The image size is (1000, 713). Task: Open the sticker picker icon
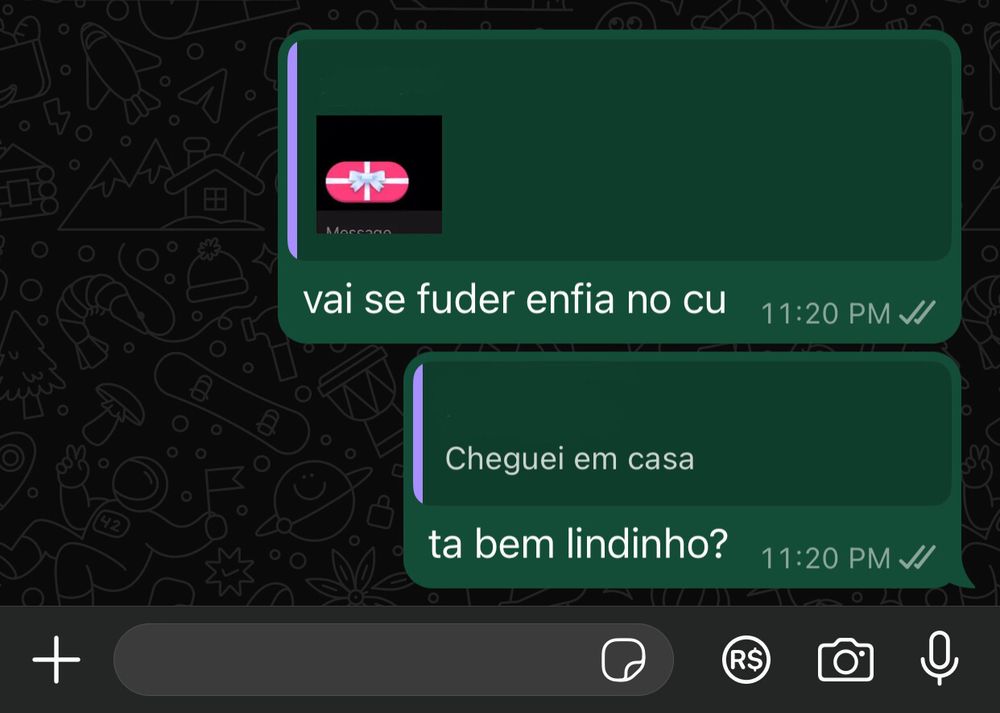pyautogui.click(x=623, y=659)
